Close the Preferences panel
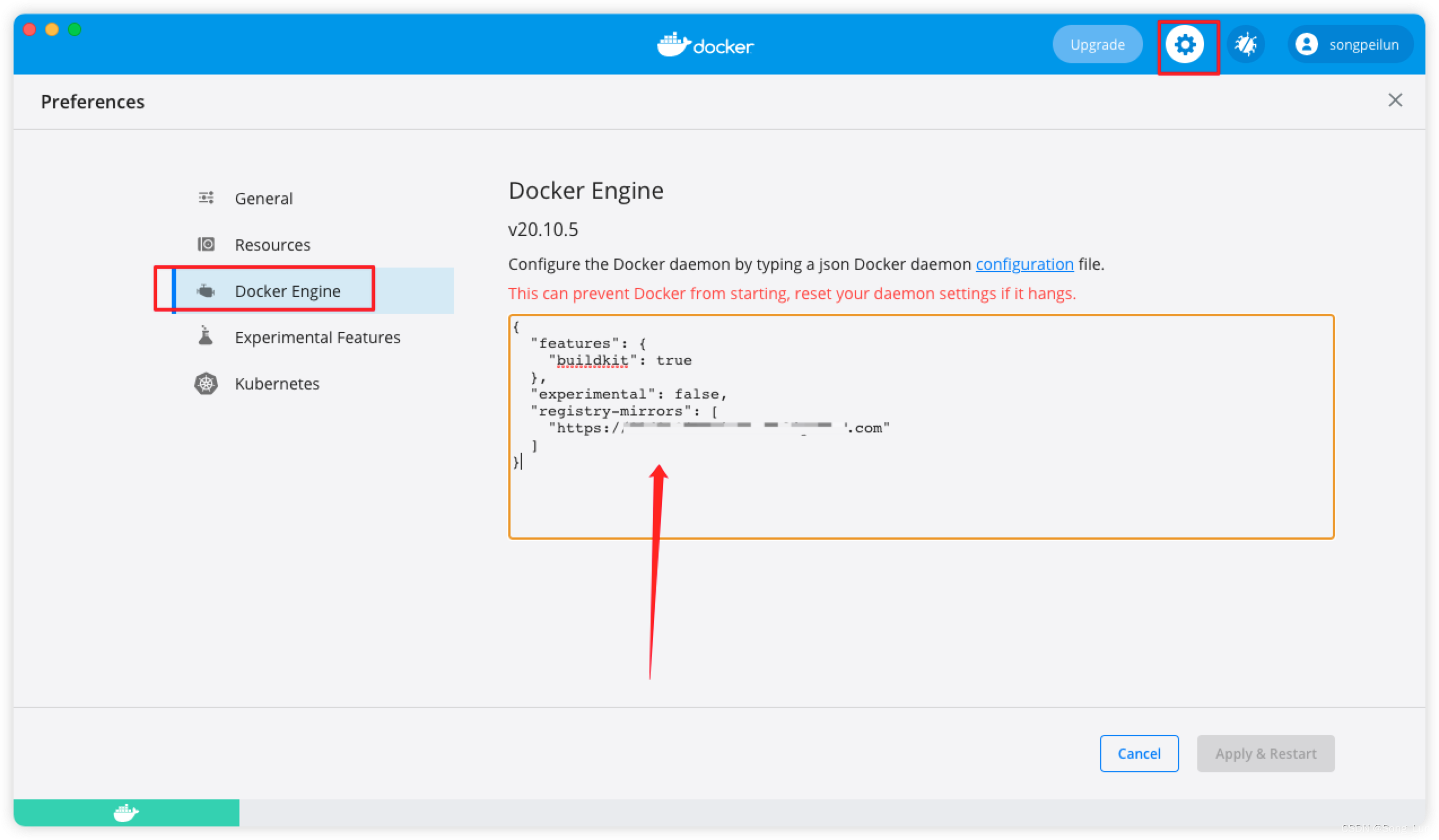This screenshot has width=1439, height=840. coord(1395,100)
